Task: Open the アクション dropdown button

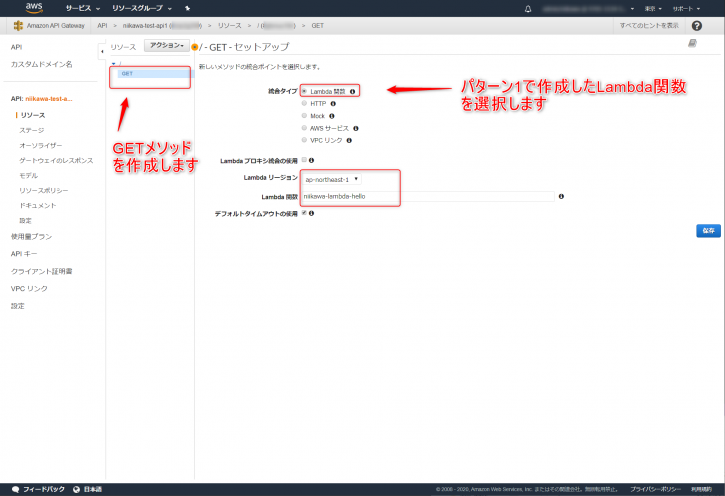Action: point(167,45)
